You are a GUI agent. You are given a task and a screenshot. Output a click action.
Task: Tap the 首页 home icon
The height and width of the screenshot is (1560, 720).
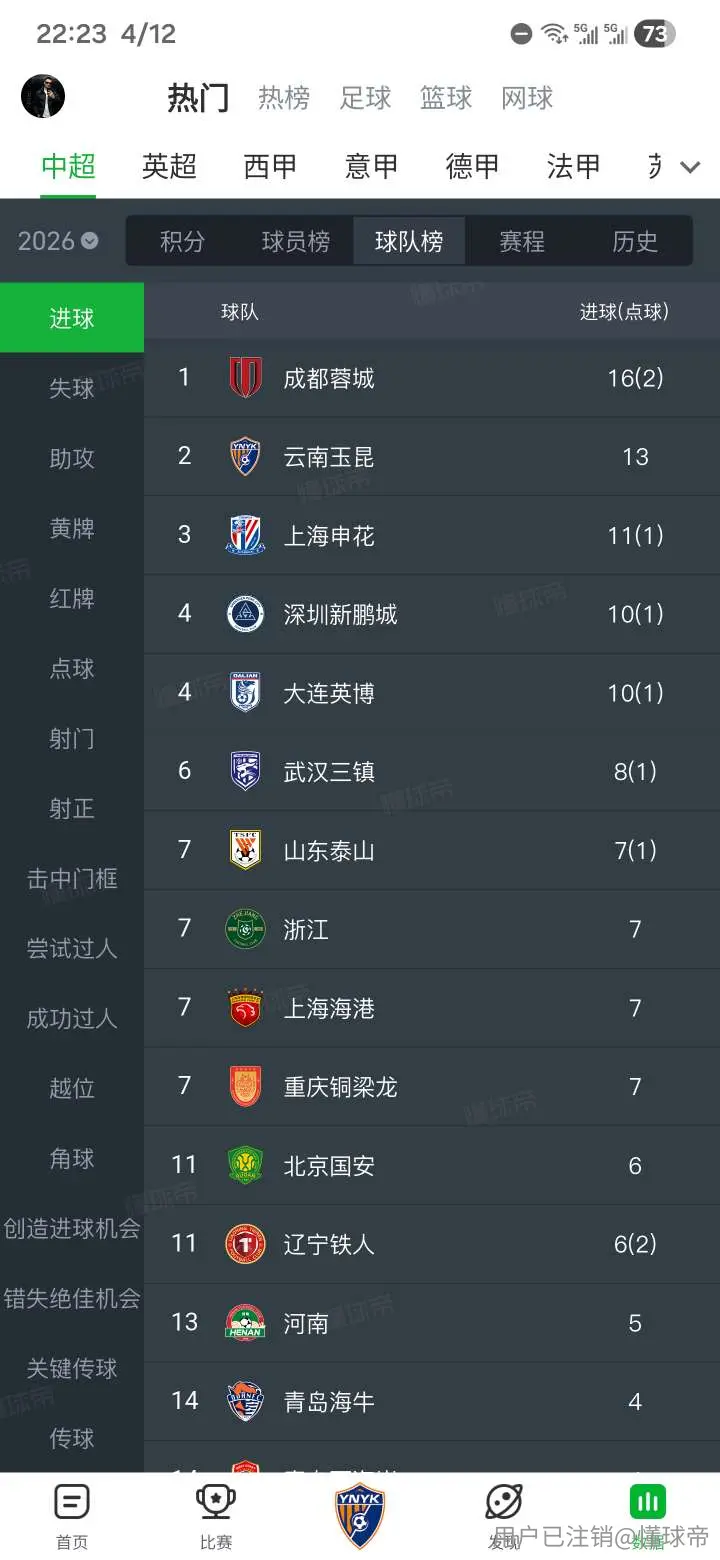(x=72, y=1503)
